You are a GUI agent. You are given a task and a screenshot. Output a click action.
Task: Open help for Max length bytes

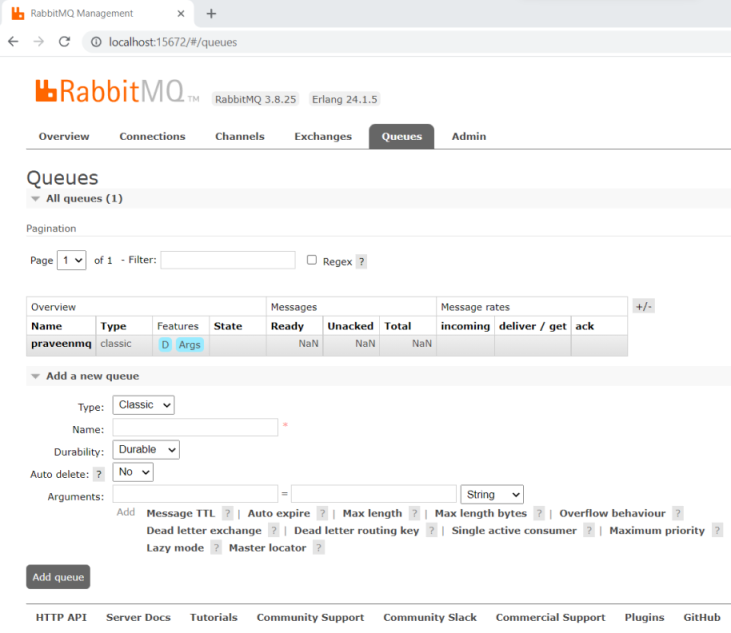point(539,513)
